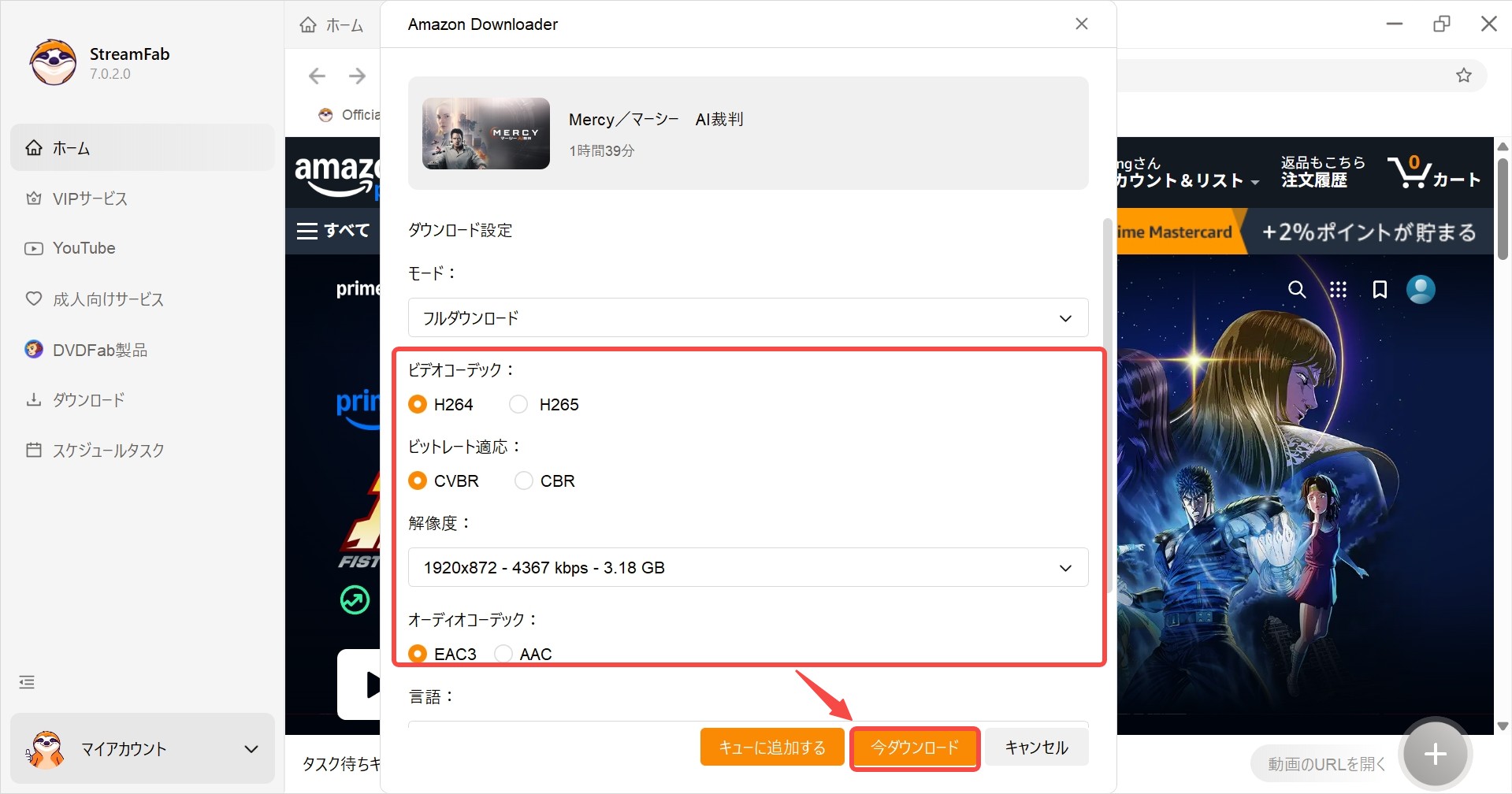Screen dimensions: 1512x794
Task: Restore down the StreamFab window
Action: coord(1442,24)
